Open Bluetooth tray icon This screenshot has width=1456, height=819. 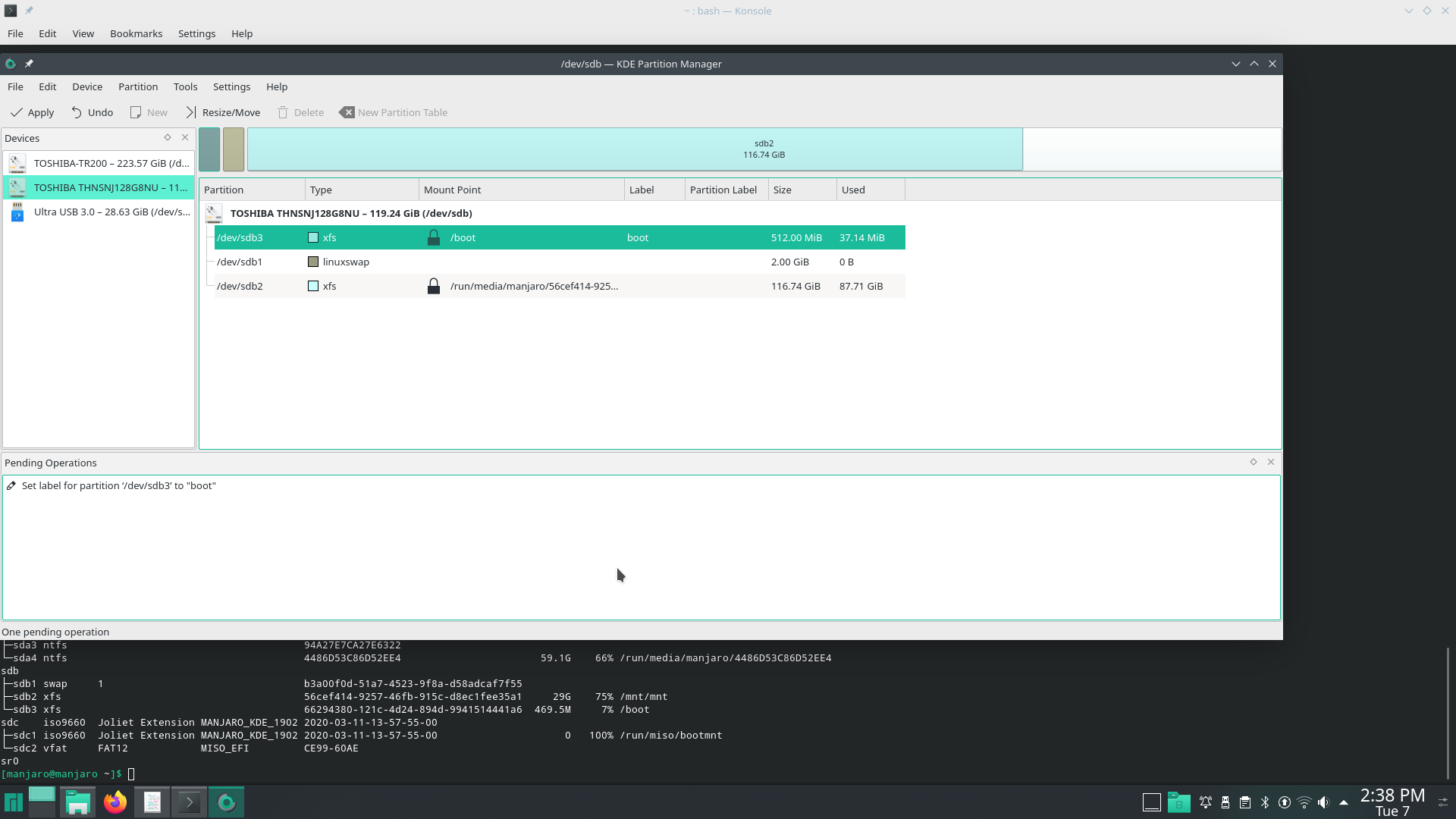1265,802
